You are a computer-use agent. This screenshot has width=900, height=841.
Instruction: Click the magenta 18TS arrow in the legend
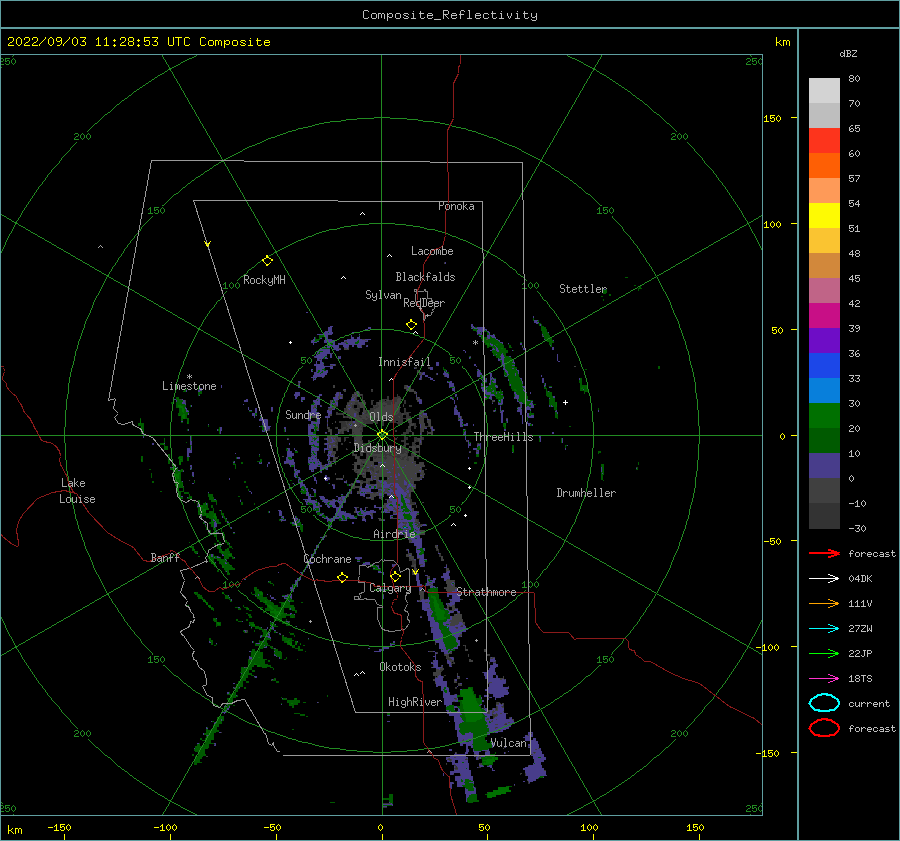[824, 679]
